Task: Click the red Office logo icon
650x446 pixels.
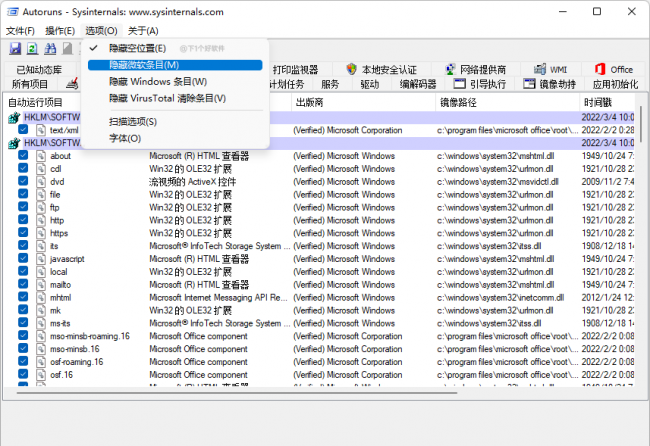Action: (600, 69)
